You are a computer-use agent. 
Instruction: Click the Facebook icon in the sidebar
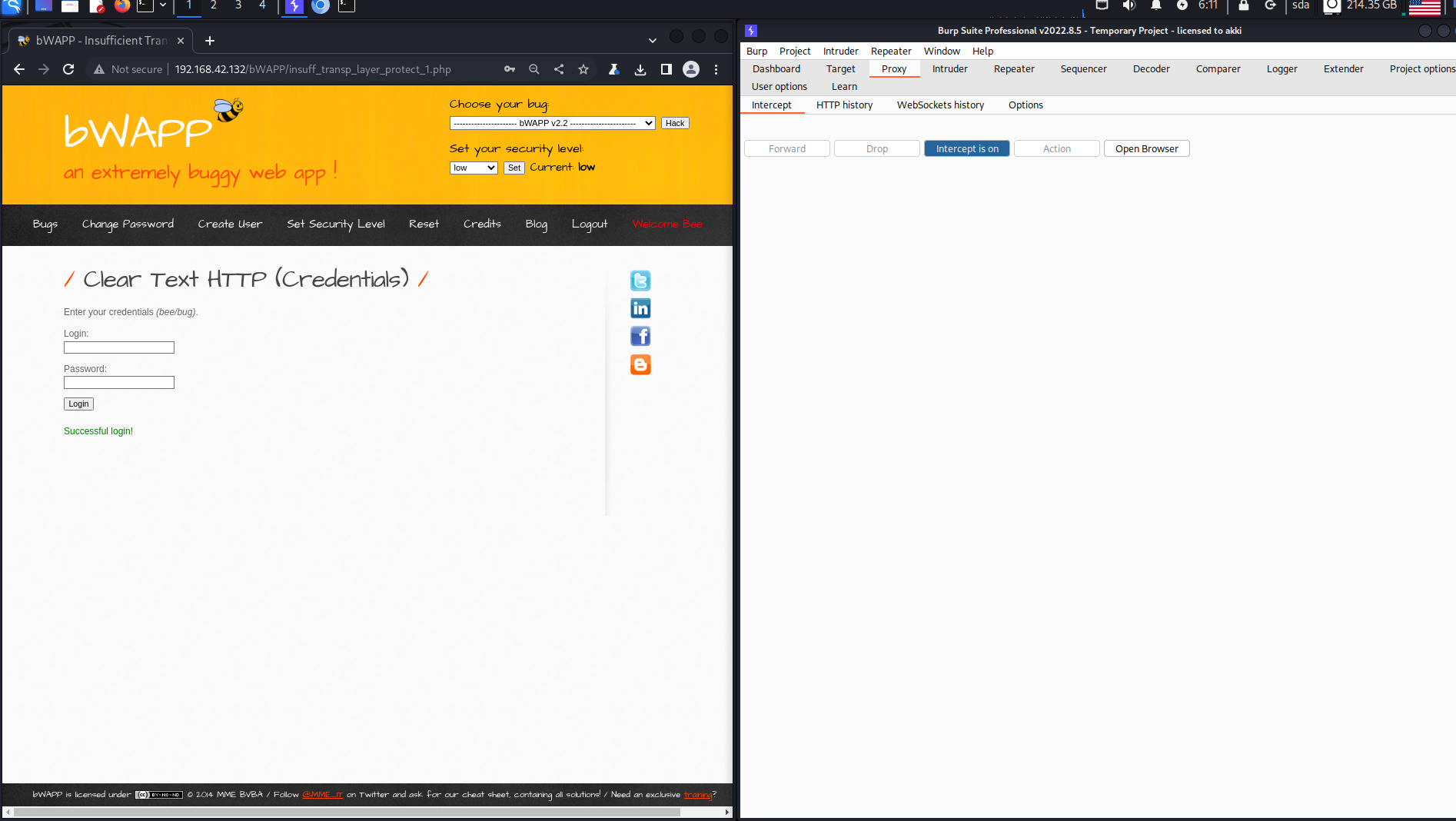pos(640,336)
